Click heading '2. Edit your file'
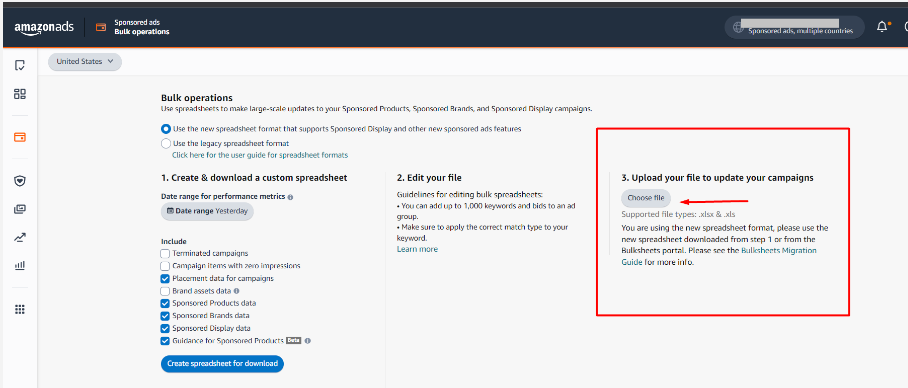This screenshot has width=908, height=388. tap(429, 178)
